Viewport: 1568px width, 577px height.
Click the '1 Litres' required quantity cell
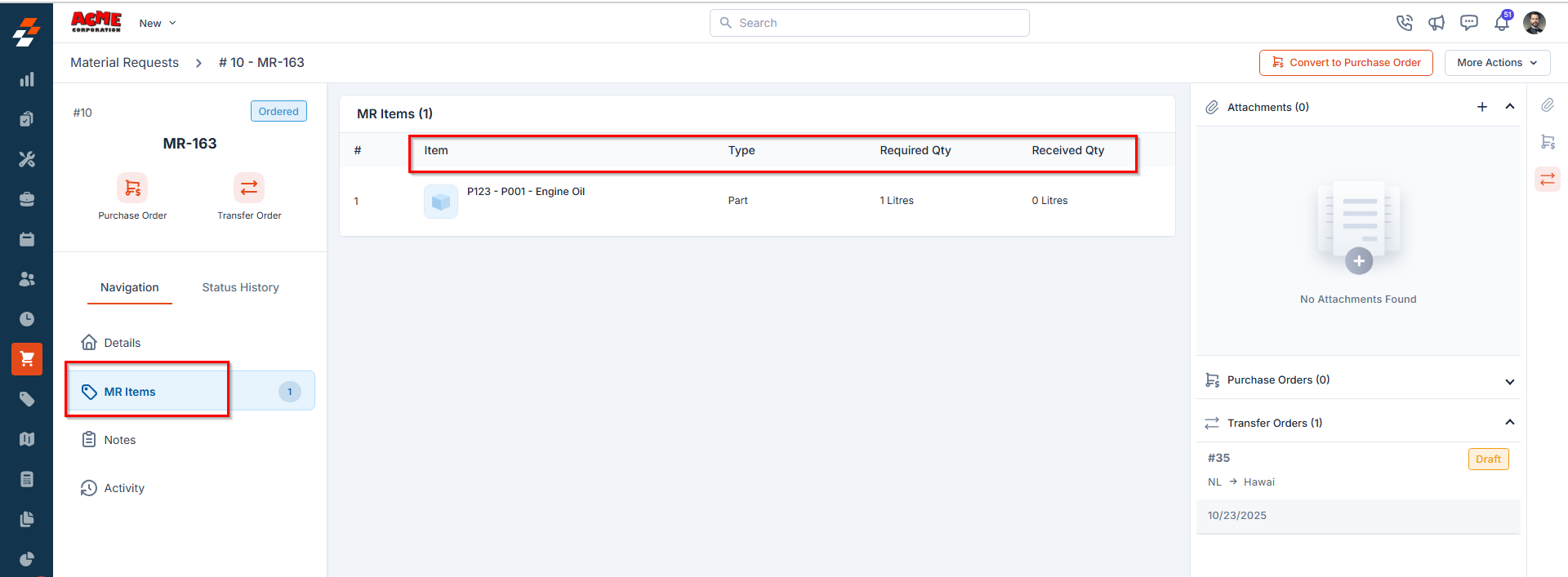pyautogui.click(x=897, y=201)
